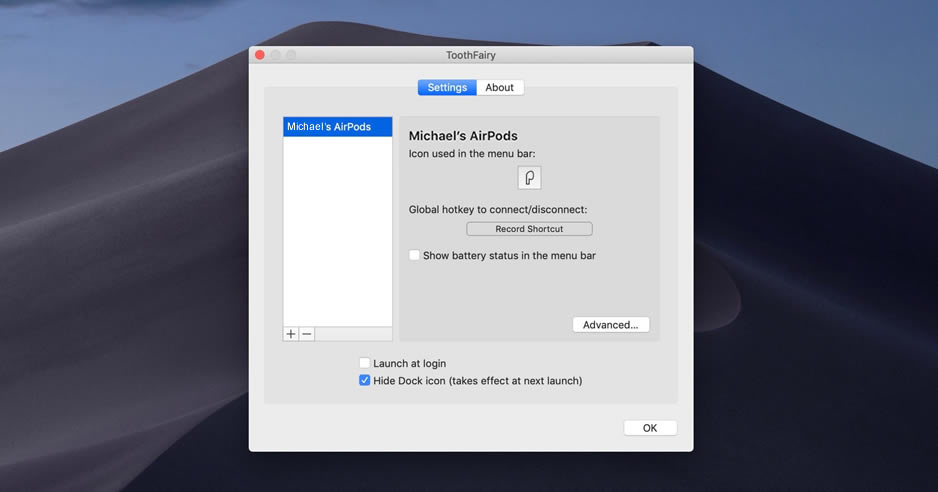Click the ToothFairy window title
This screenshot has height=492, width=938.
point(471,55)
